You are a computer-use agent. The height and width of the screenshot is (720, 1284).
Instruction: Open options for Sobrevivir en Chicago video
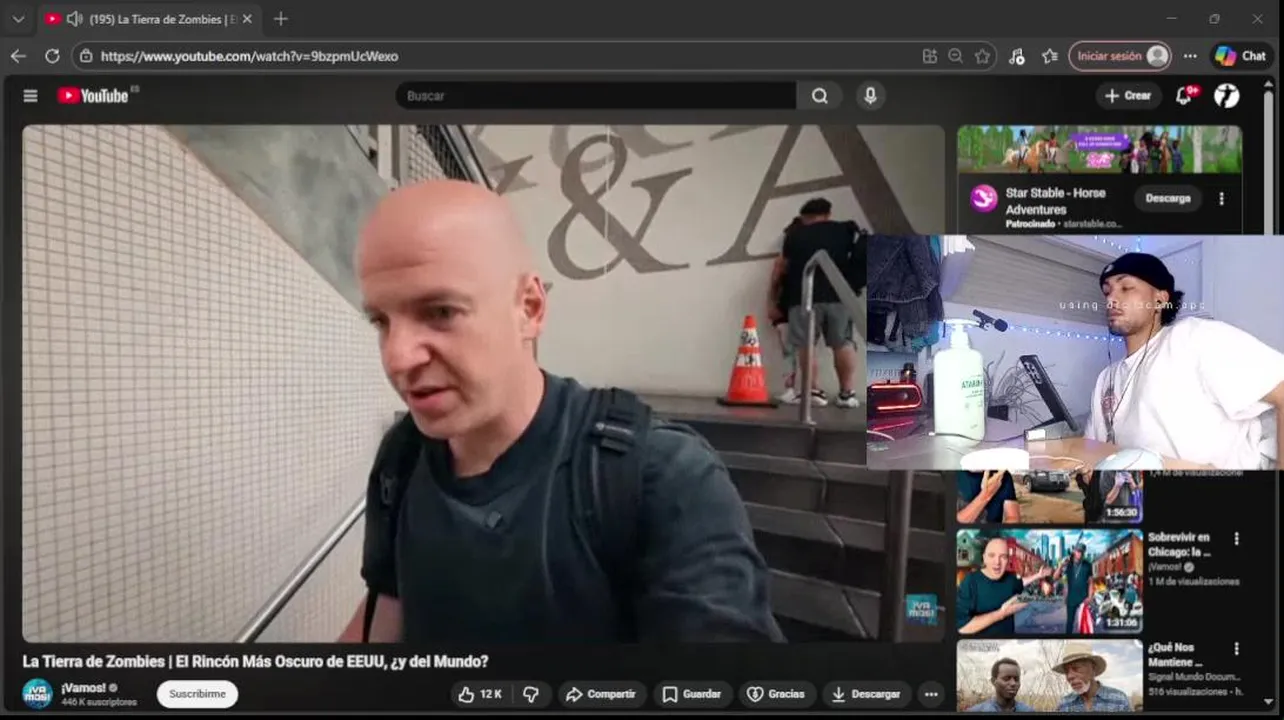pos(1236,538)
